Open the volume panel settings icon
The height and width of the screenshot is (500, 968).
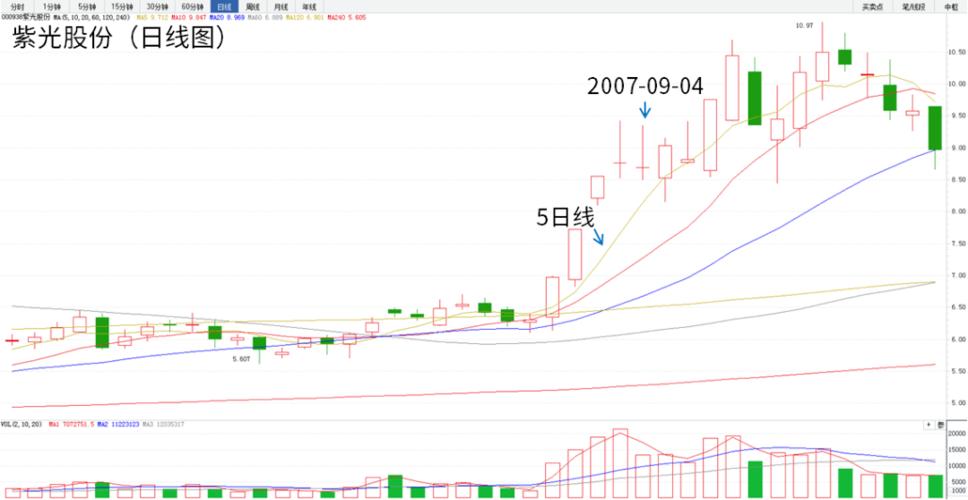coord(940,425)
